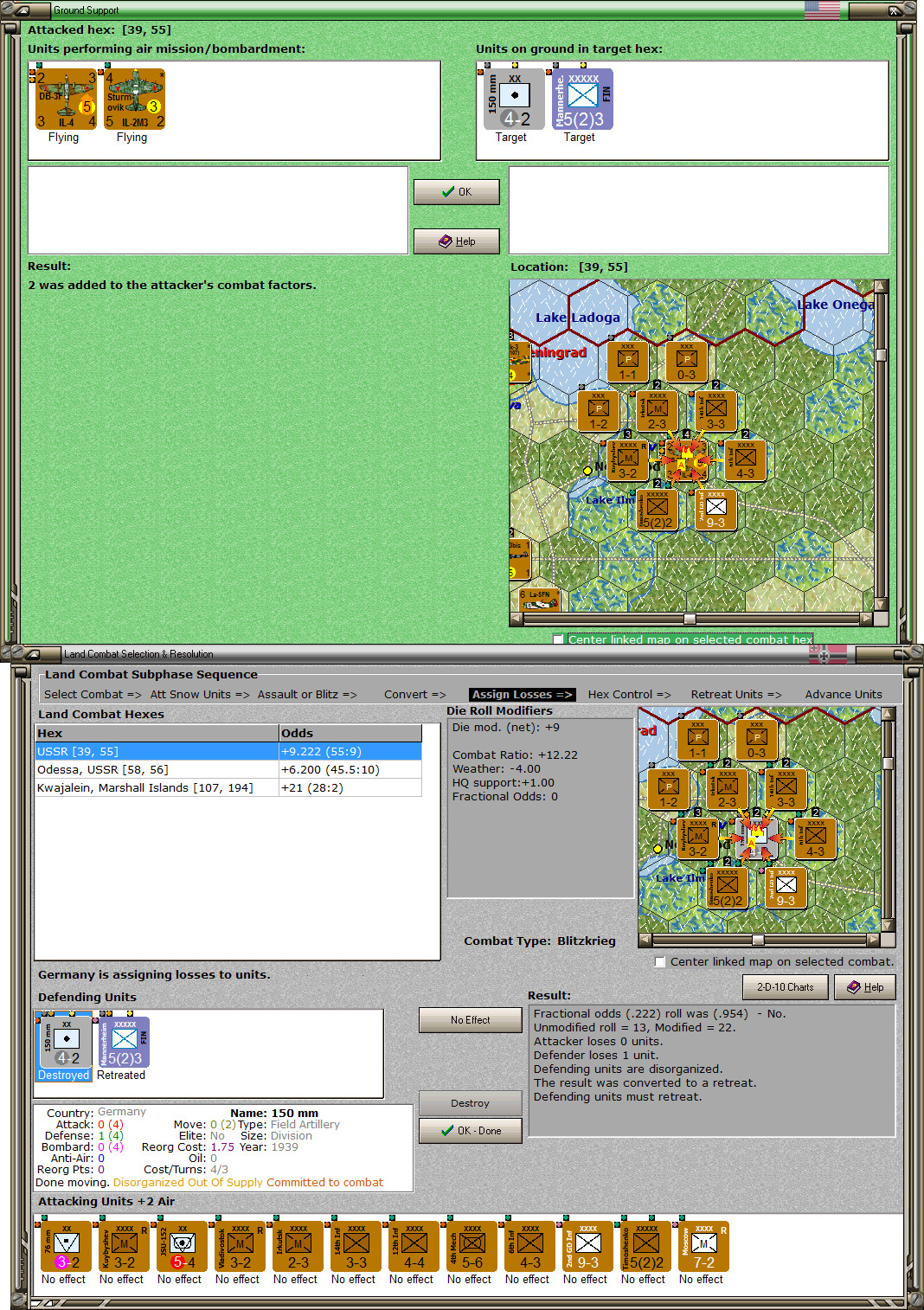
Task: Click the Odds column header
Action: (x=350, y=733)
